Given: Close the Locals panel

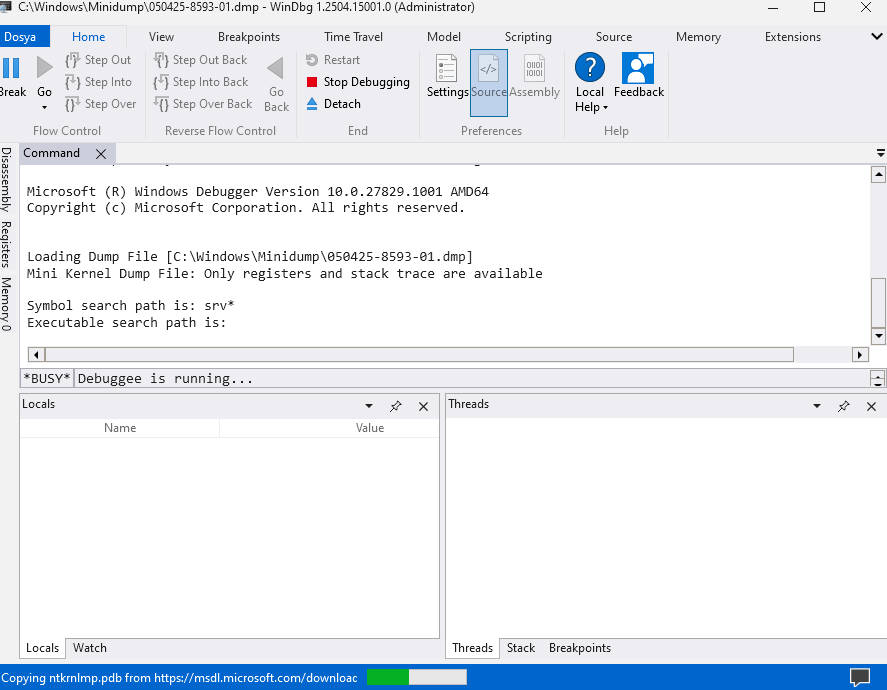Looking at the screenshot, I should pos(423,406).
